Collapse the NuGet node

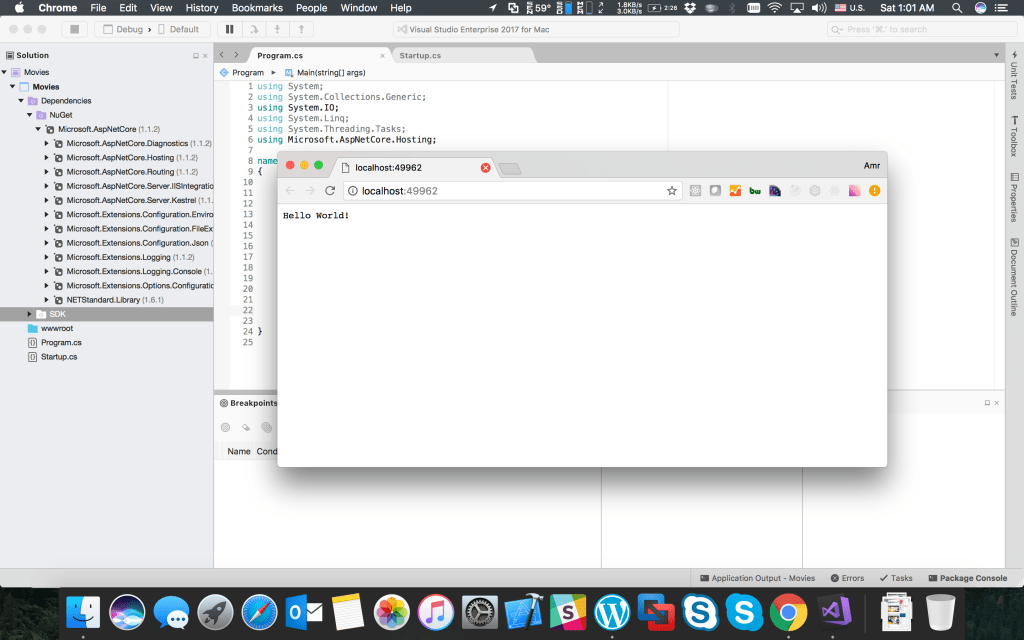29,115
